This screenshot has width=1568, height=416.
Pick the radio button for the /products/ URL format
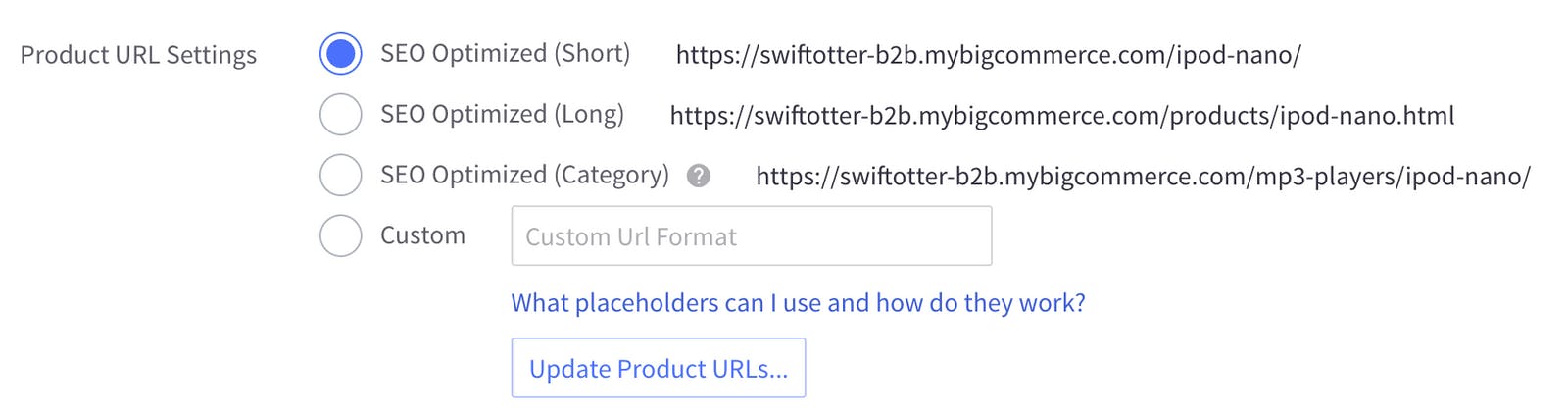(341, 115)
